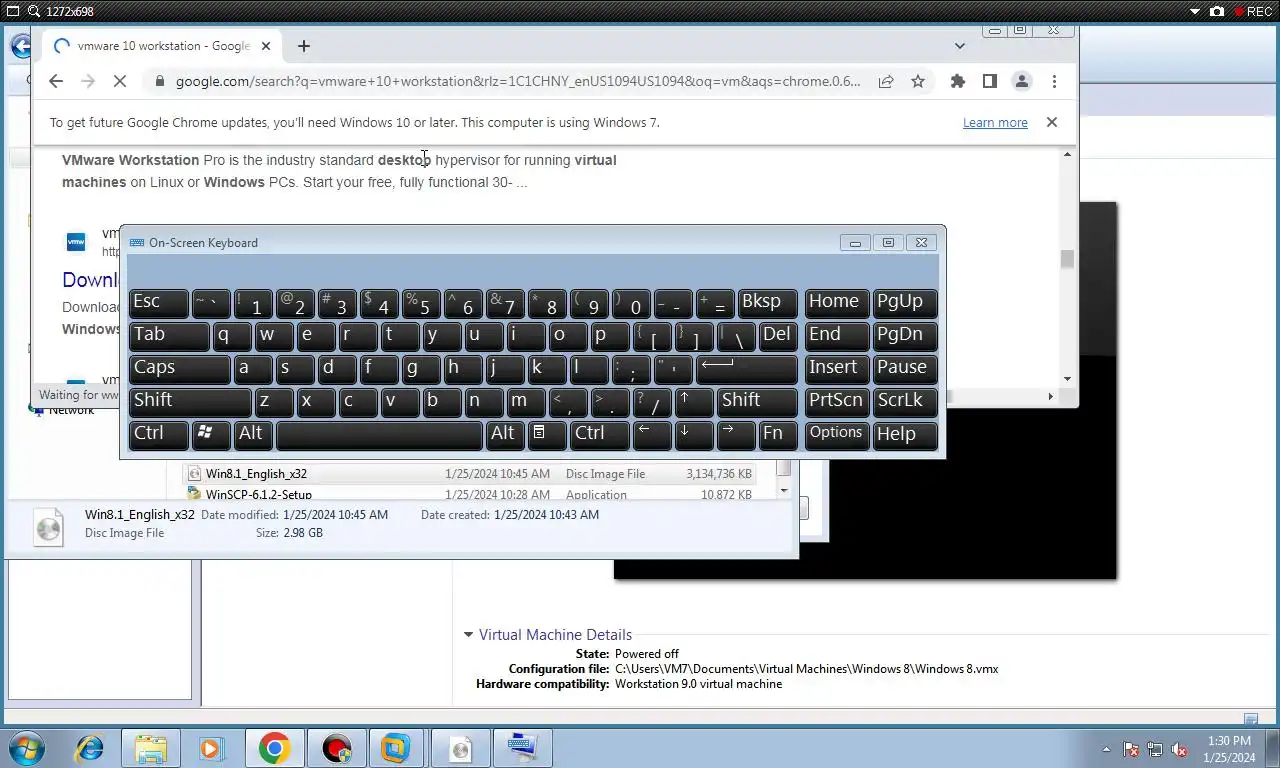This screenshot has width=1280, height=768.
Task: Click the Chrome address bar URL
Action: click(x=518, y=82)
